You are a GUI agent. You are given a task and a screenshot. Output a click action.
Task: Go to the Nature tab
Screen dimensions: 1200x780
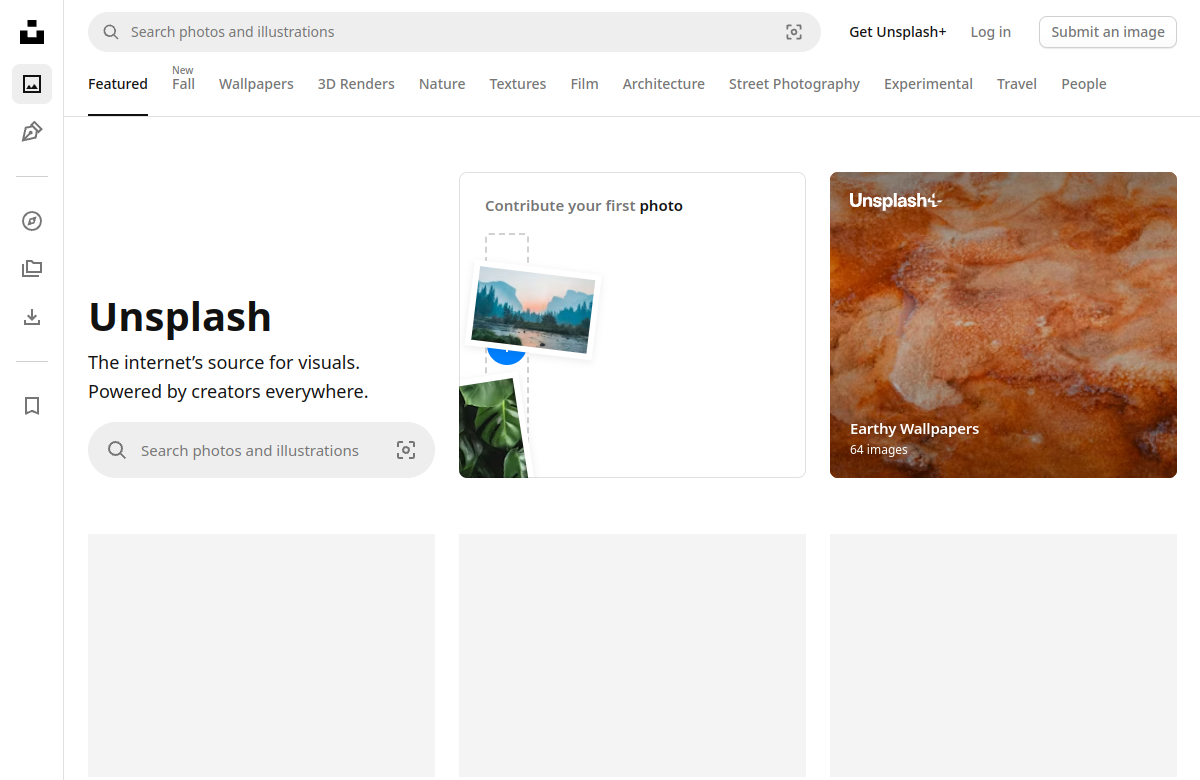point(442,84)
